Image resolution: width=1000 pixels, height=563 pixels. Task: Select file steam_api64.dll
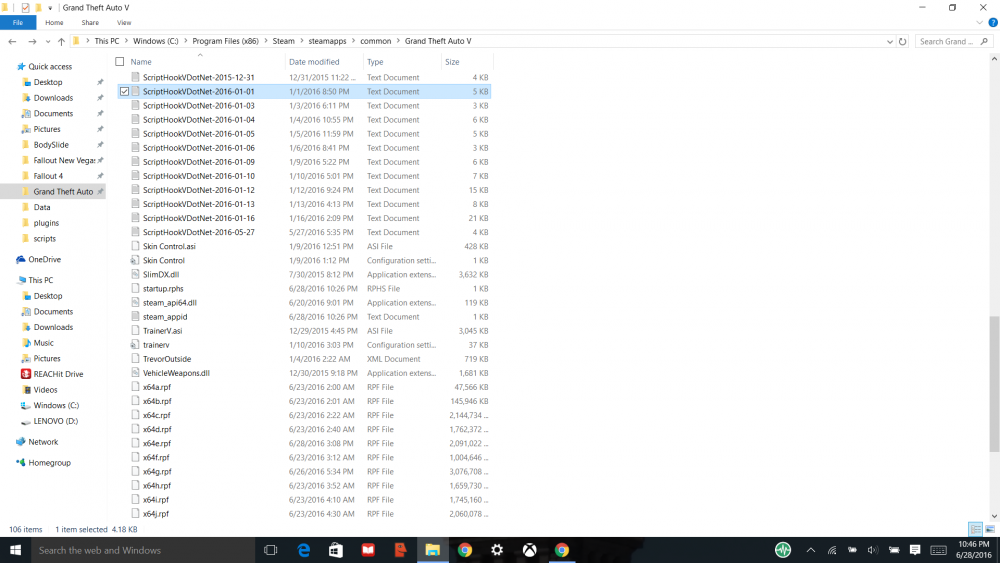click(x=170, y=303)
